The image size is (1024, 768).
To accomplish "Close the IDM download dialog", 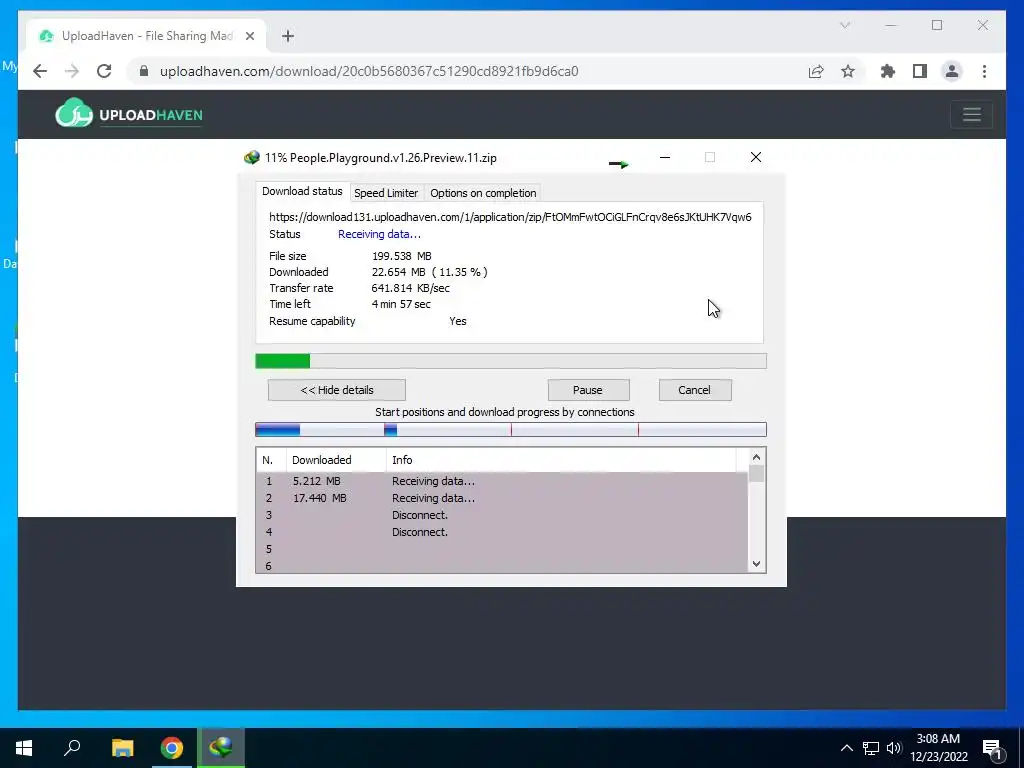I will point(756,157).
